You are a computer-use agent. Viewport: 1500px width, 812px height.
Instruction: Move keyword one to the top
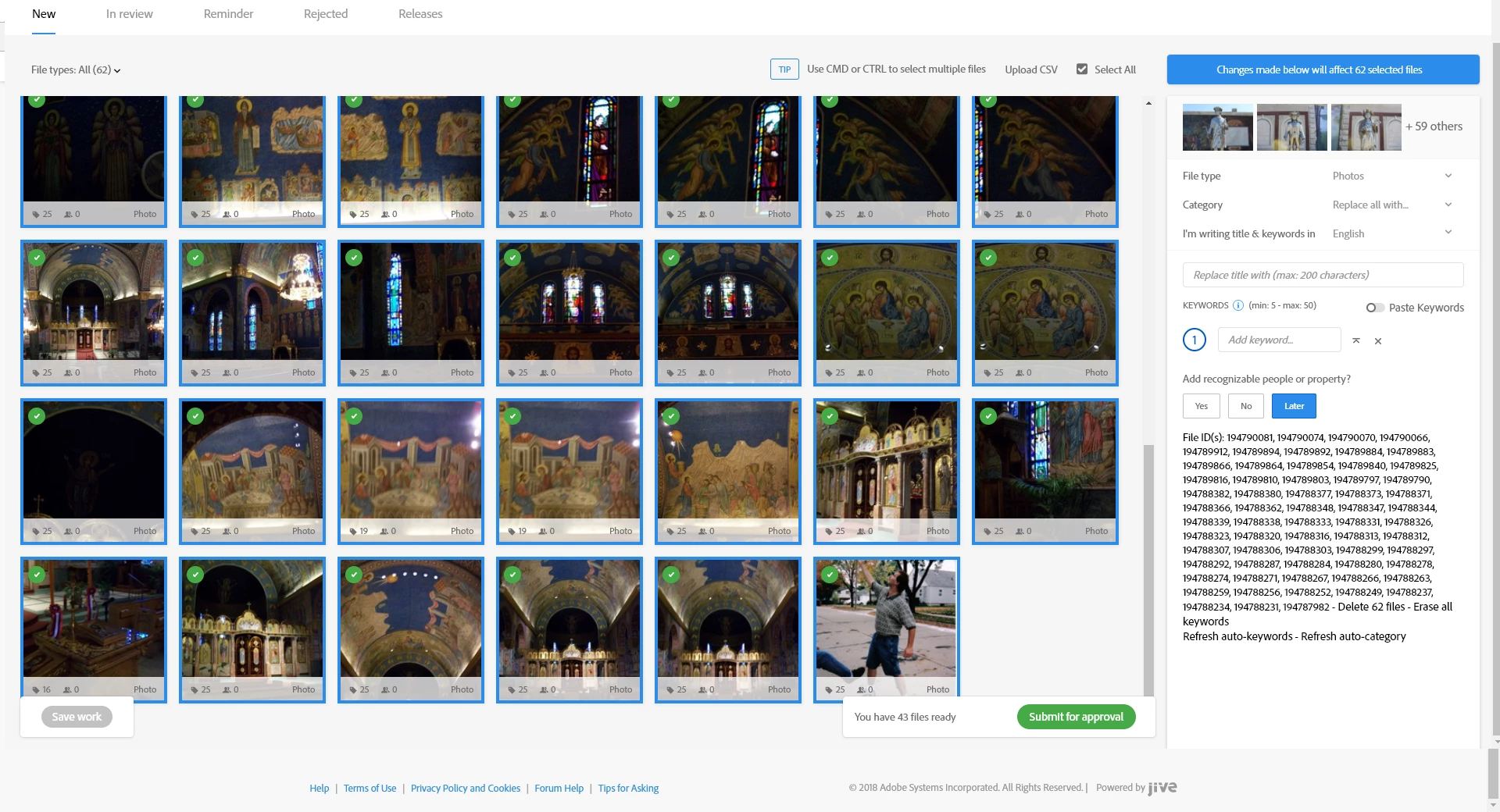pyautogui.click(x=1356, y=340)
